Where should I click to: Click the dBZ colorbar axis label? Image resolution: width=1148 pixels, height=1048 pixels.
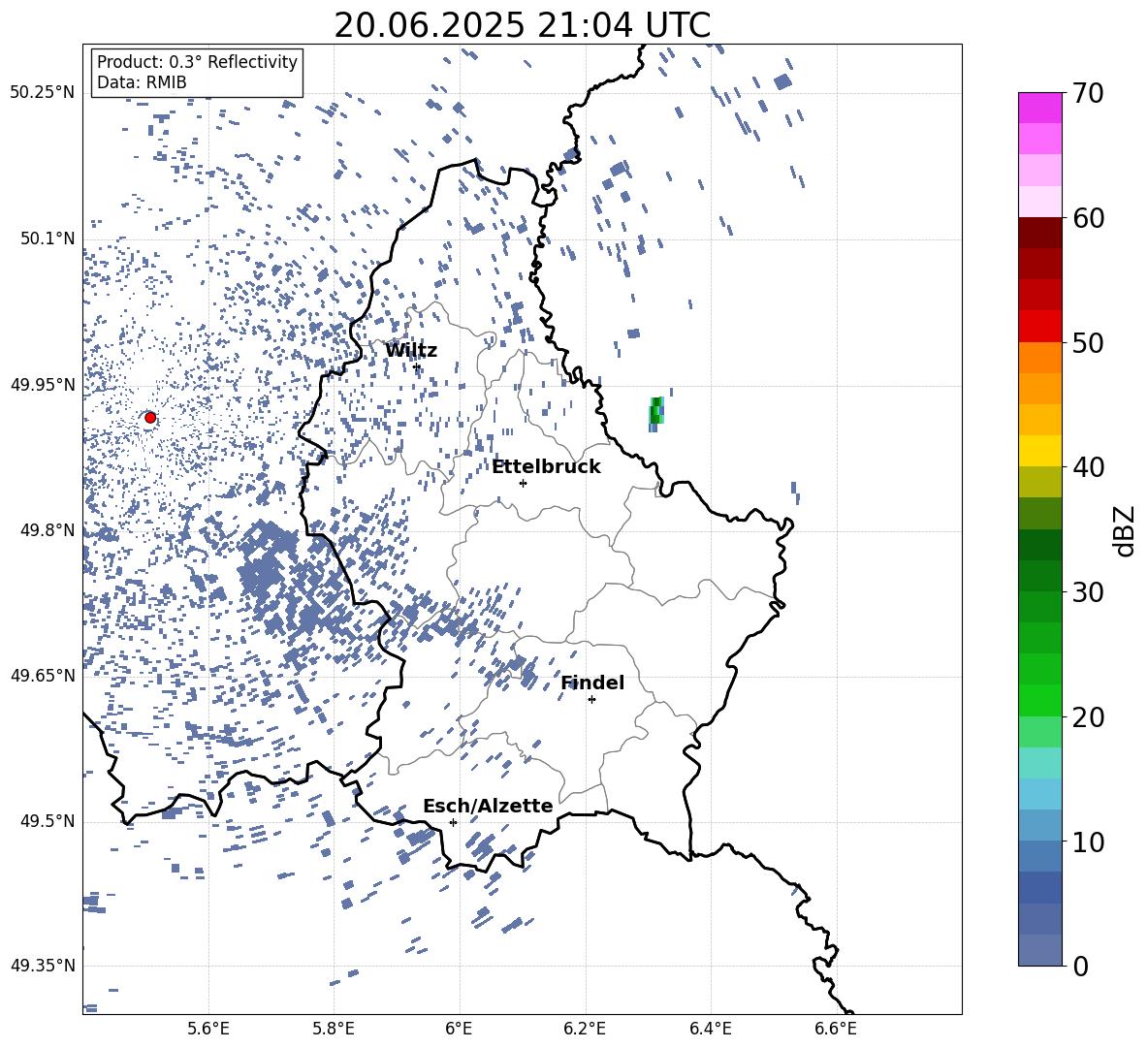click(1126, 530)
